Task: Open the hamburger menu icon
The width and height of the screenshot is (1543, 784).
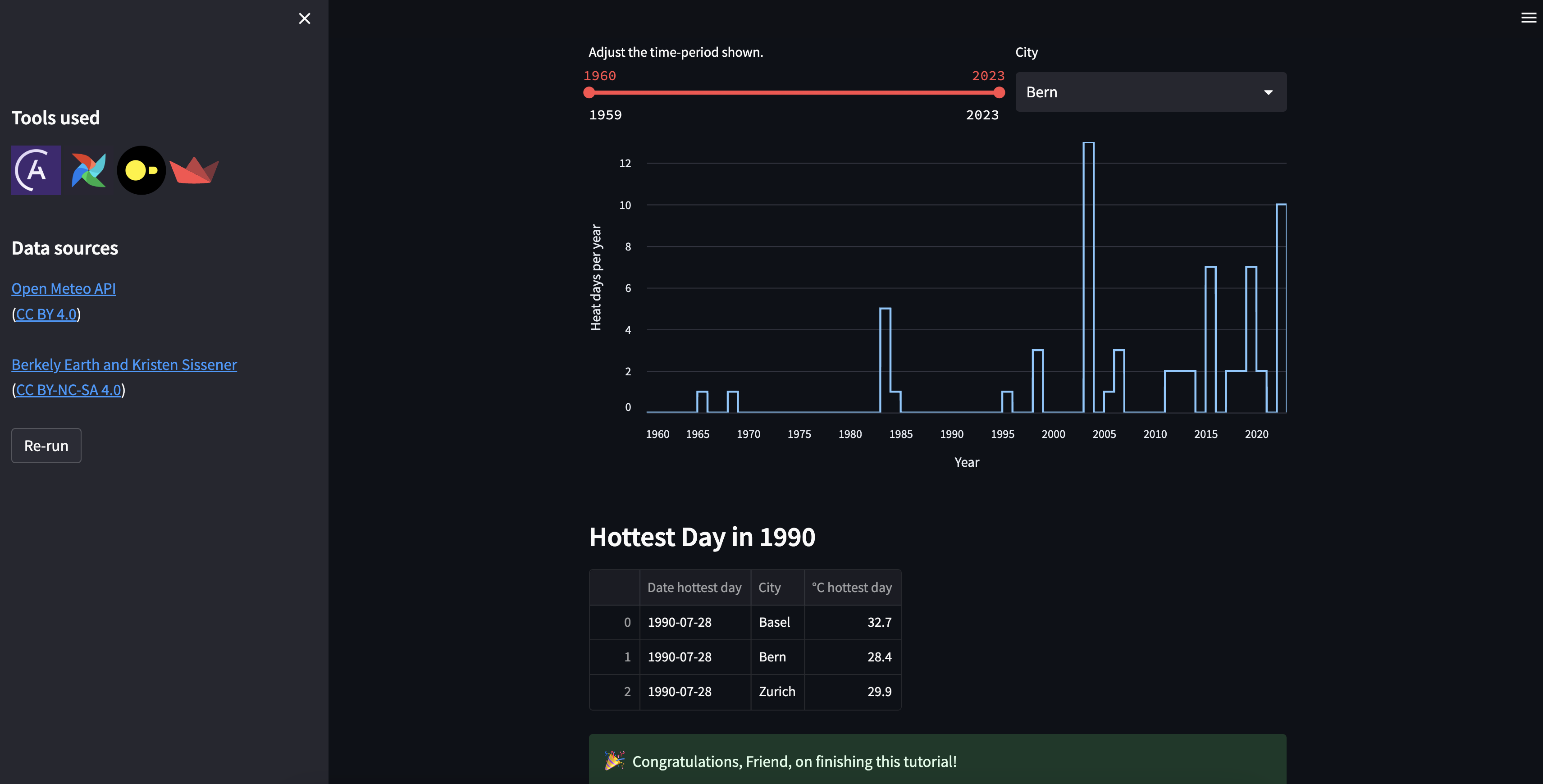Action: click(1528, 18)
